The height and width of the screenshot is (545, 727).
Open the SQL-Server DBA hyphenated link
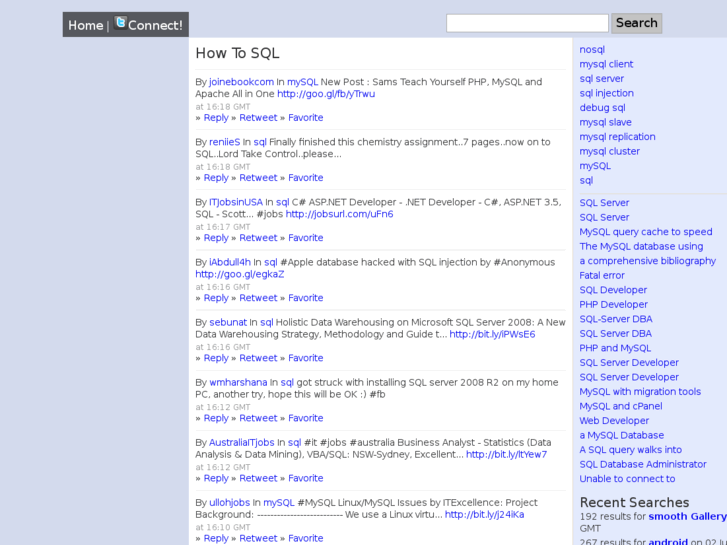[616, 319]
